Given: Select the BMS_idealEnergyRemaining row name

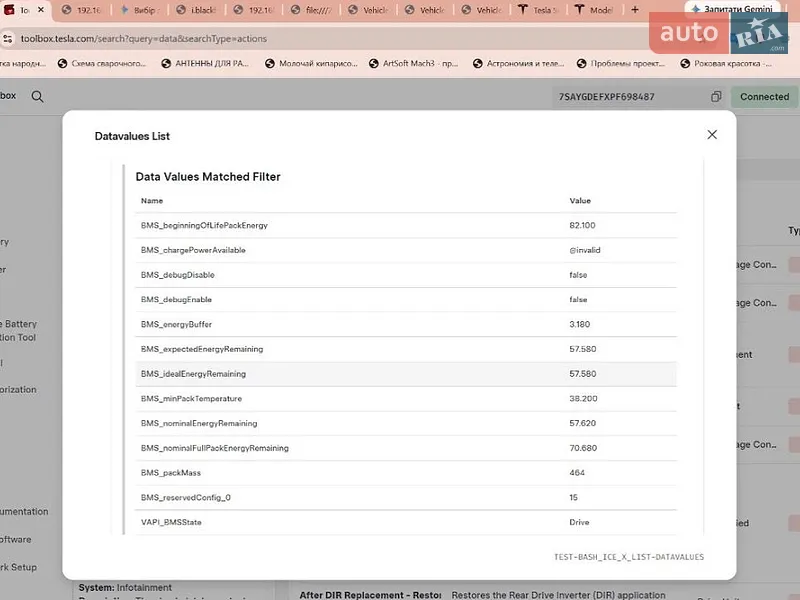Looking at the screenshot, I should coord(193,374).
